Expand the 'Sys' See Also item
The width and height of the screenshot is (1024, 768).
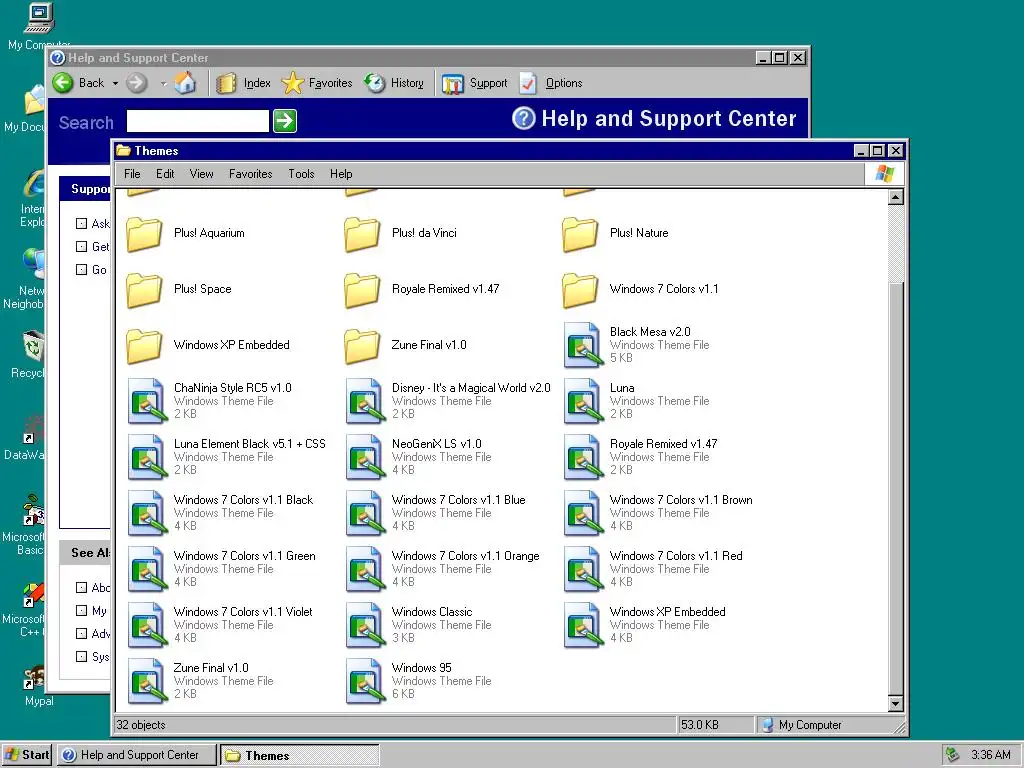coord(92,656)
